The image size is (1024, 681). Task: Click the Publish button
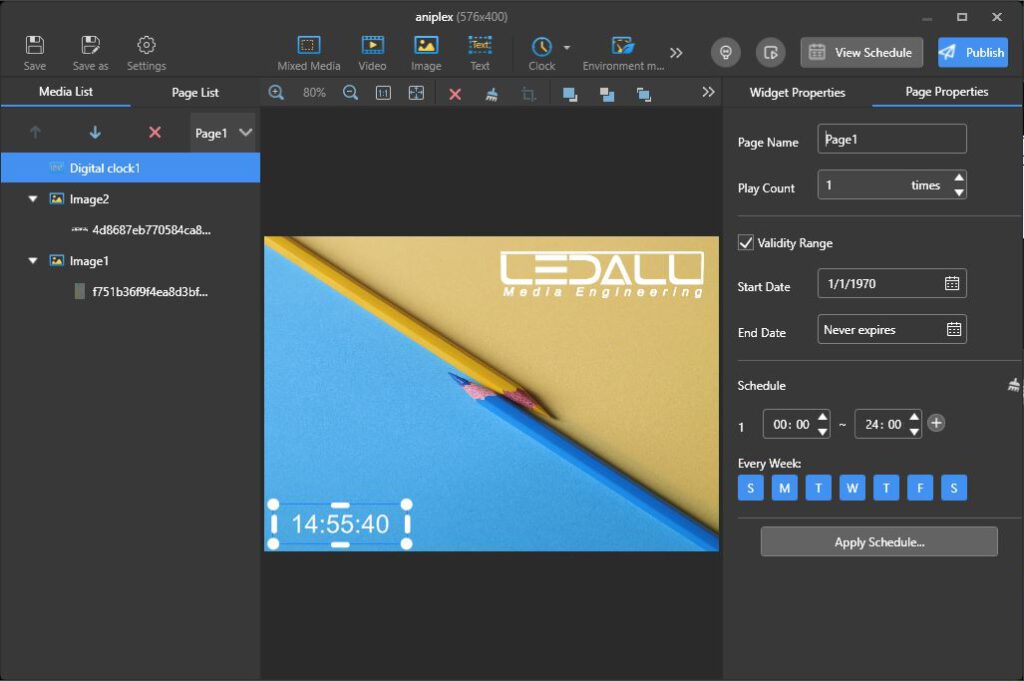click(973, 52)
